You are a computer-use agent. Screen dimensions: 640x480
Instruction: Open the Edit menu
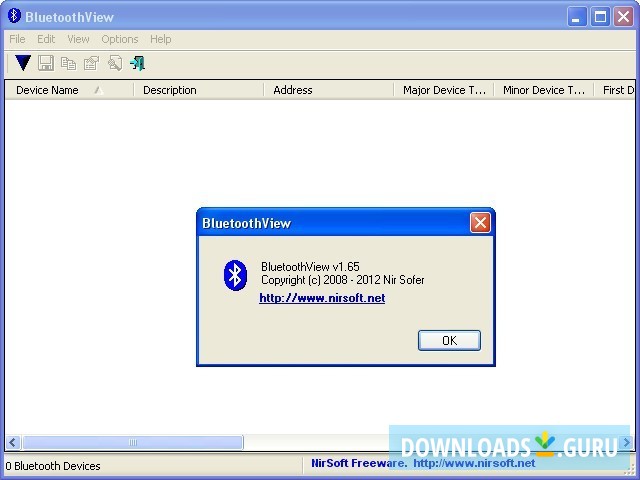pyautogui.click(x=46, y=39)
